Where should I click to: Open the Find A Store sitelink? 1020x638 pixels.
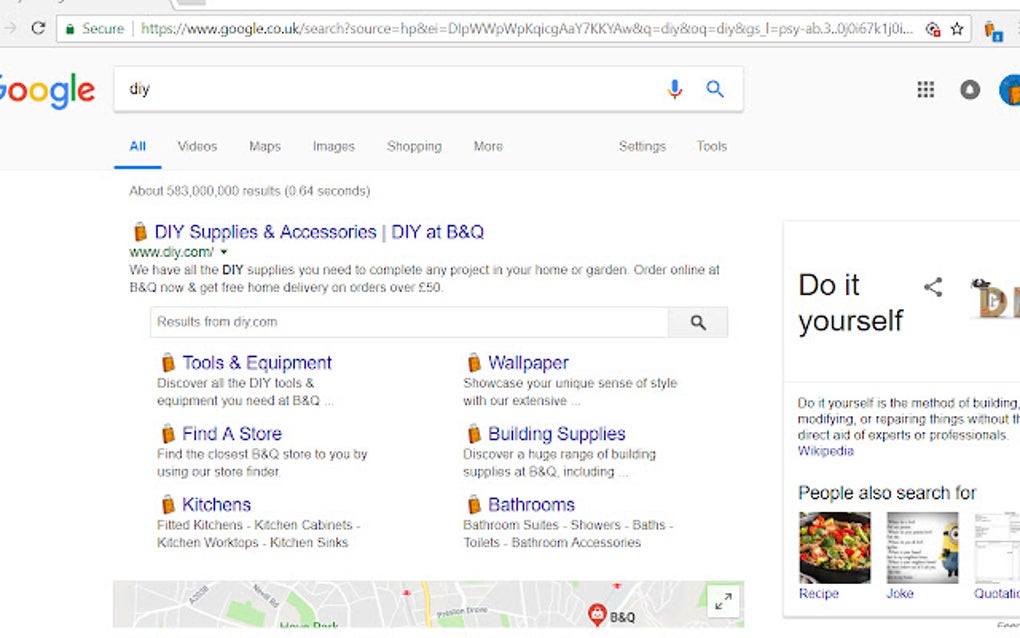[x=232, y=433]
